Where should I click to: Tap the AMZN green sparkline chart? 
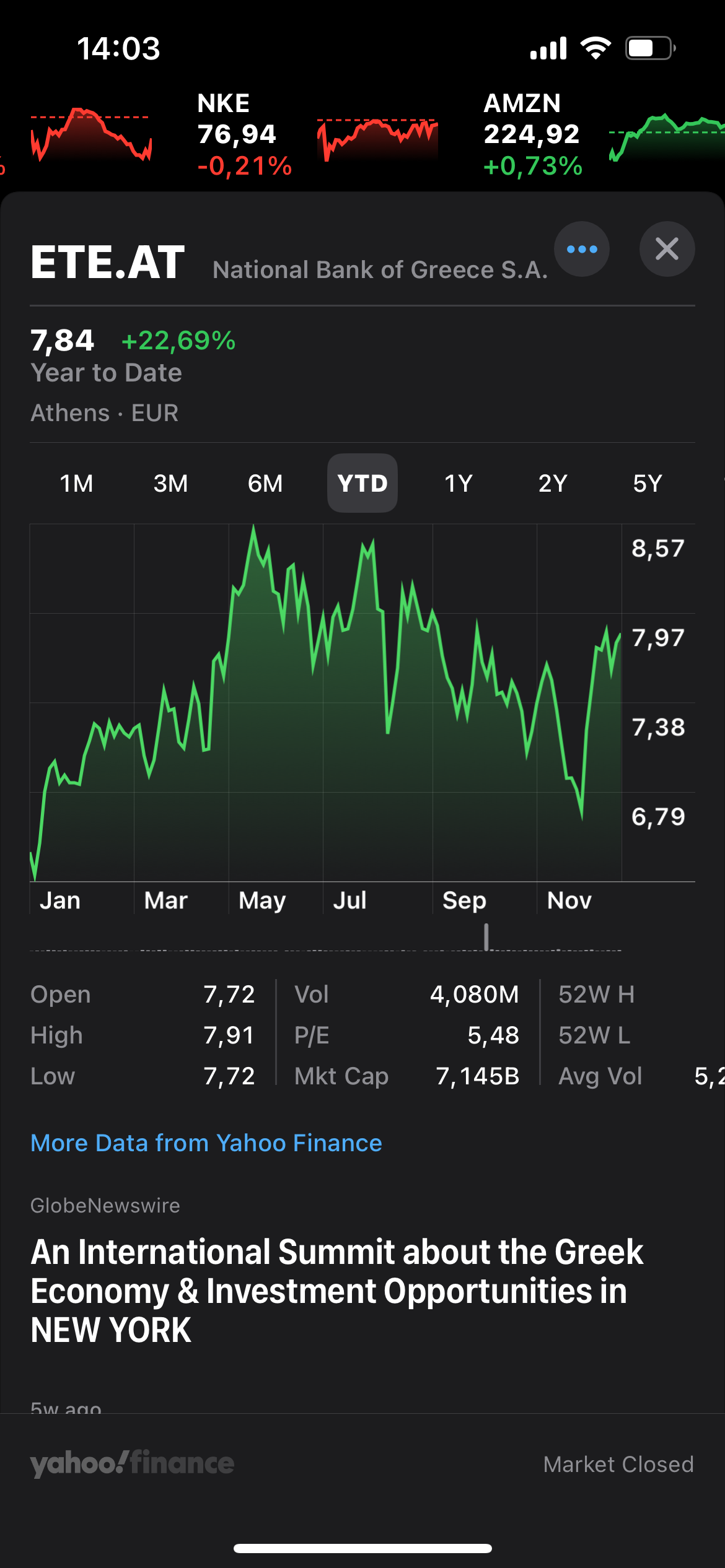point(667,137)
